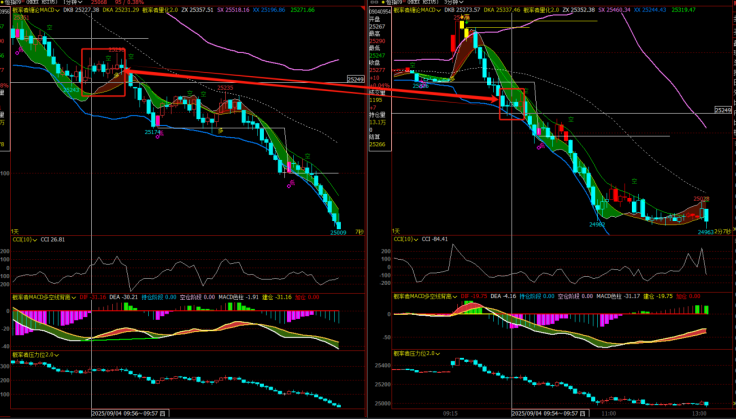Click the 开盘 value in the quote info panel
This screenshot has height=419, width=737.
[376, 26]
